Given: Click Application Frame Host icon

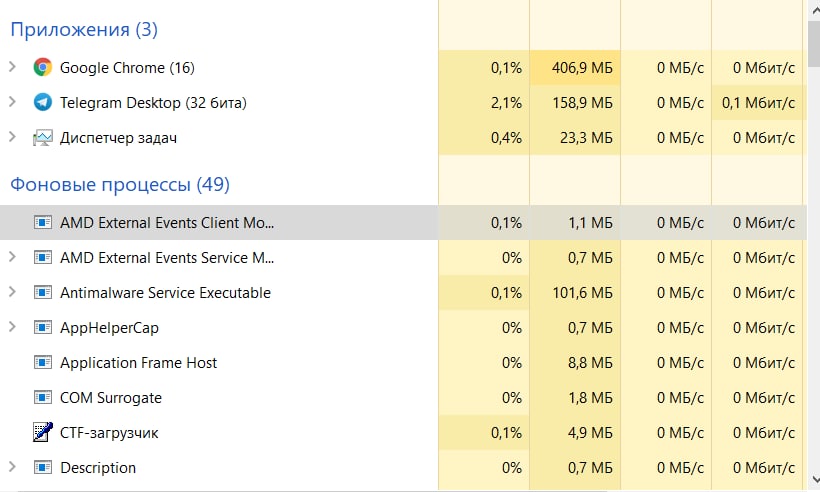Looking at the screenshot, I should pos(43,363).
